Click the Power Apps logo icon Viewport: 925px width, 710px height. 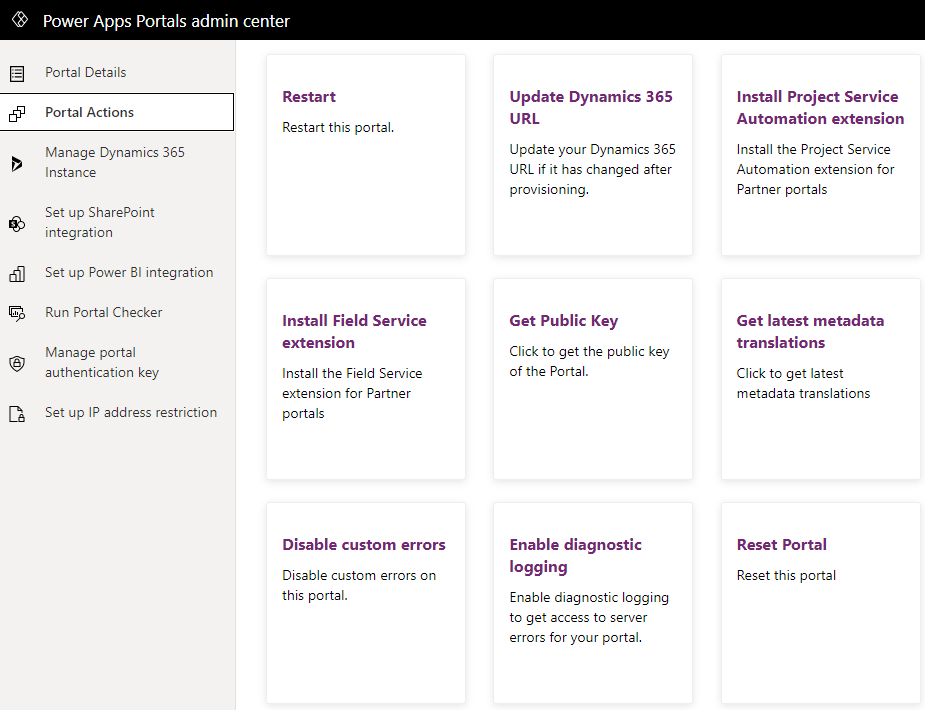tap(19, 19)
